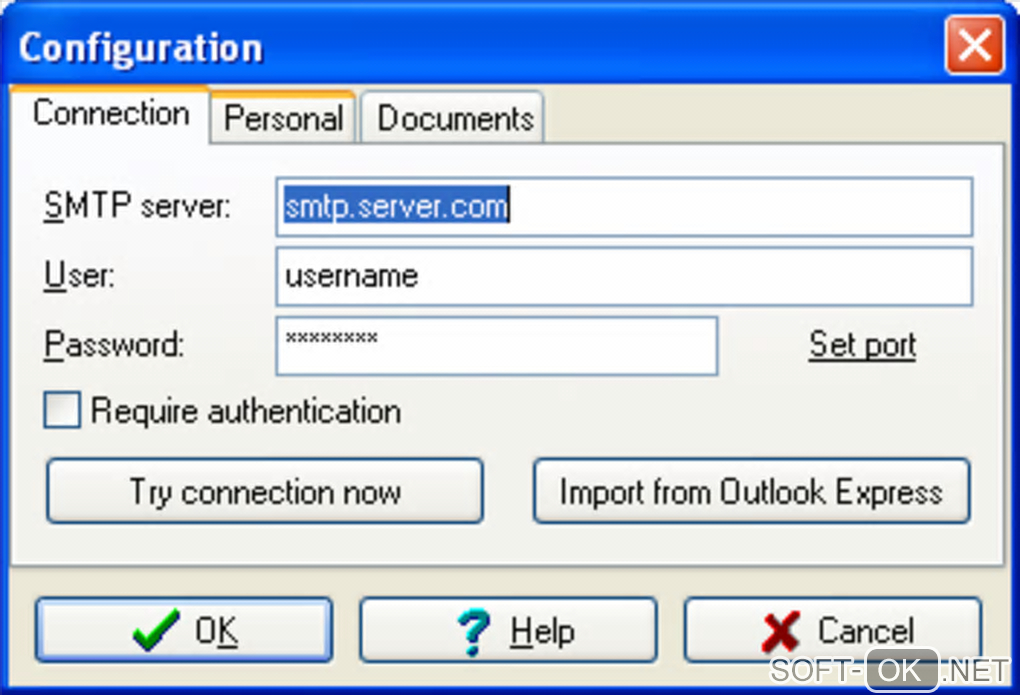
Task: Open the Set port link
Action: pyautogui.click(x=863, y=345)
